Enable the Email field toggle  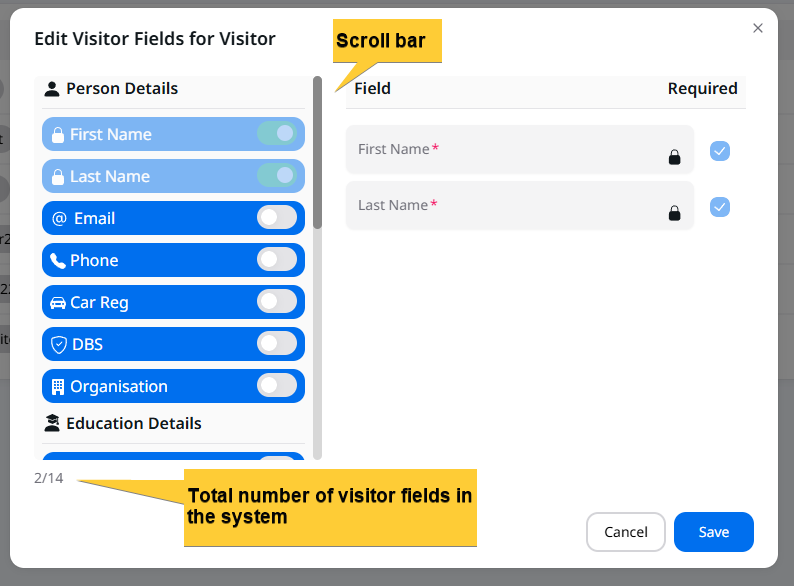pyautogui.click(x=277, y=217)
